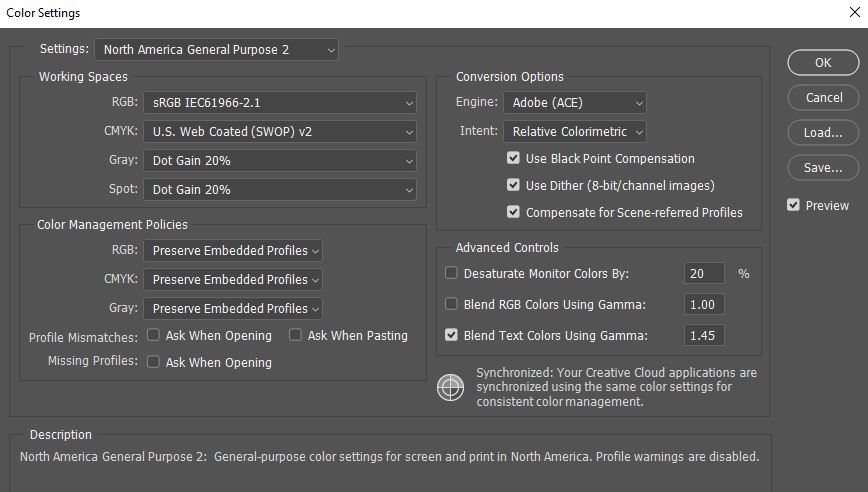Viewport: 868px width, 492px height.
Task: Open the Settings preset dropdown
Action: (x=216, y=49)
